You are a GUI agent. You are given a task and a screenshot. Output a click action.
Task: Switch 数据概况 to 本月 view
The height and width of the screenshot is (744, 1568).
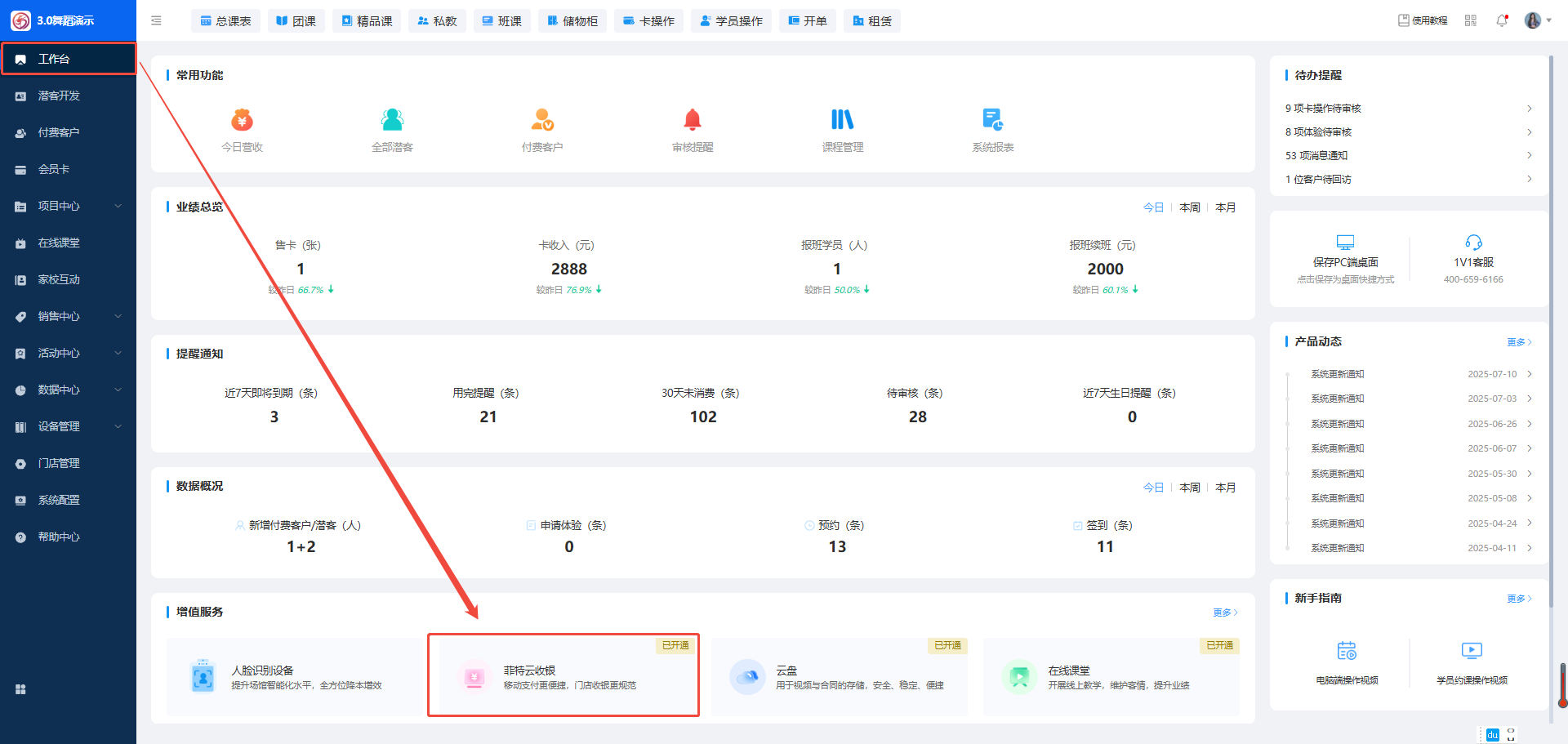1225,488
